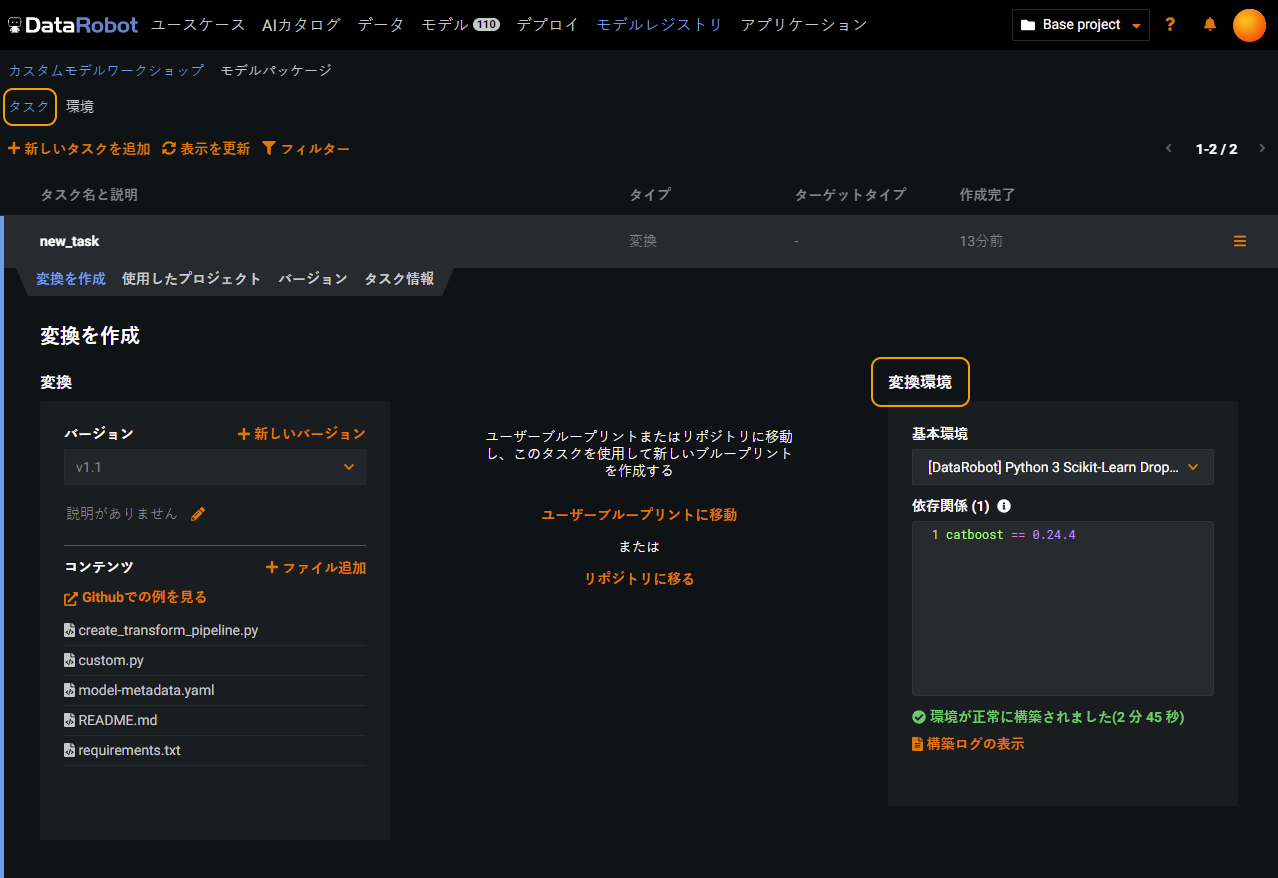This screenshot has width=1278, height=878.
Task: Open the help question mark icon
Action: pyautogui.click(x=1170, y=25)
